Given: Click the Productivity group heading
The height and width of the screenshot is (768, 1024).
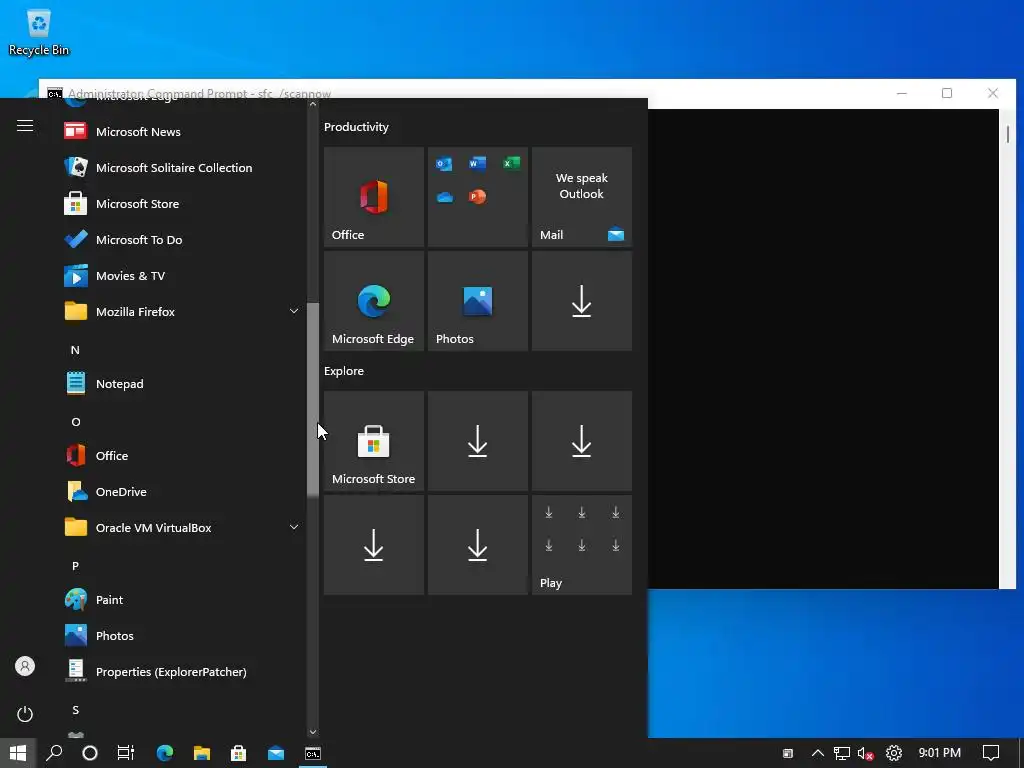Looking at the screenshot, I should [357, 127].
